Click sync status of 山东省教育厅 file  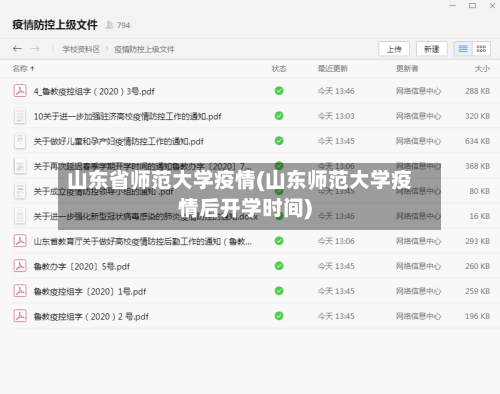tap(279, 241)
